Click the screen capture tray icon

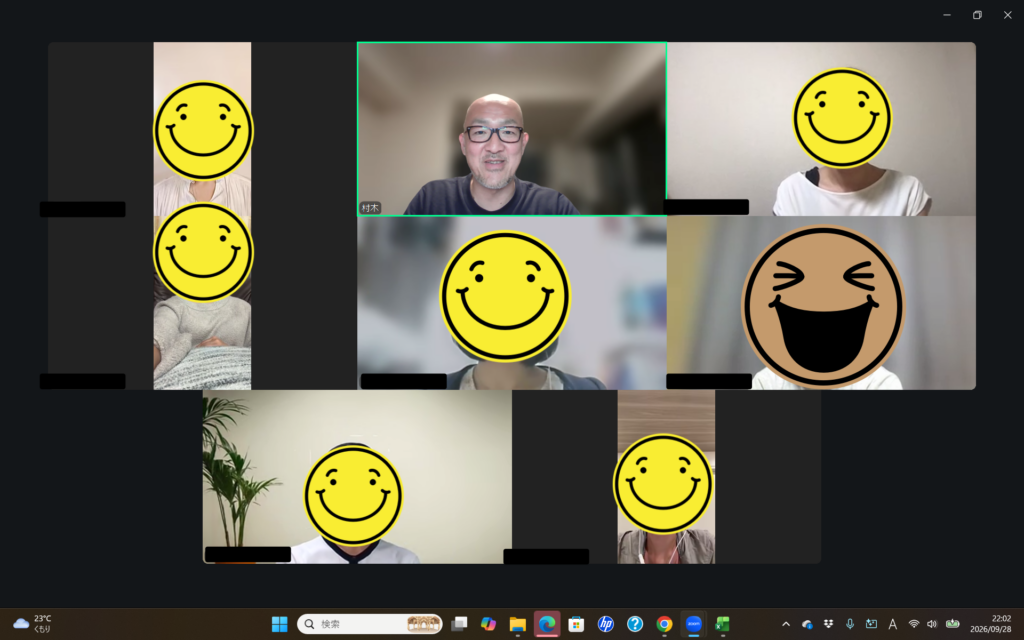[871, 624]
